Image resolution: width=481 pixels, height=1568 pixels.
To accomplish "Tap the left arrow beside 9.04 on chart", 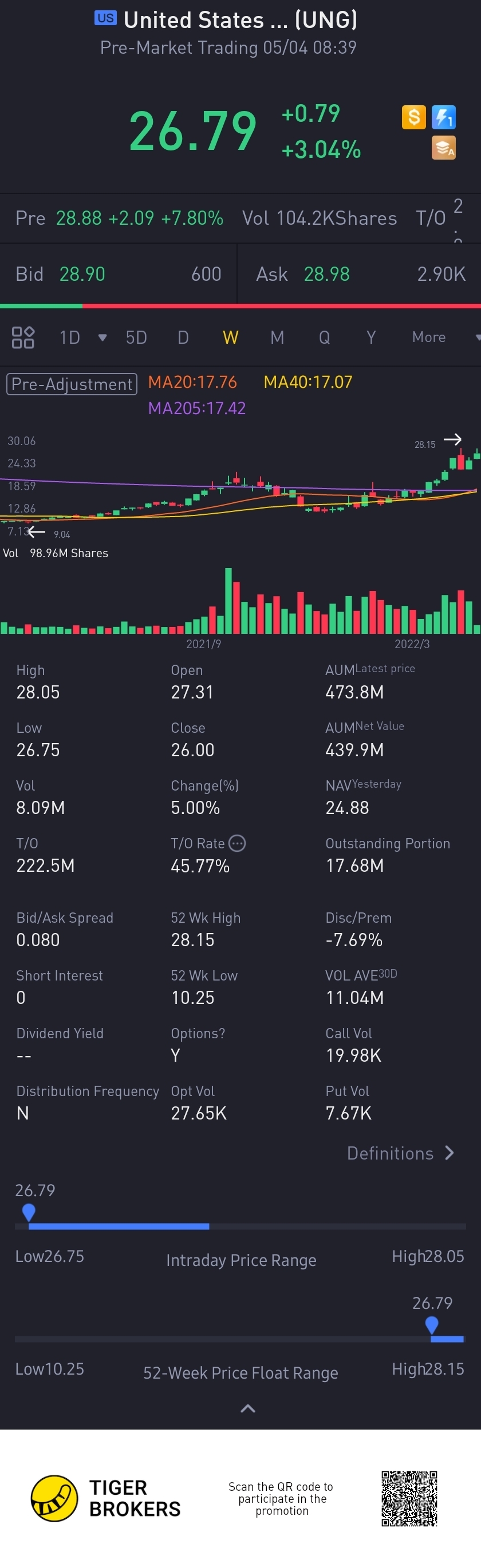I will (x=37, y=531).
